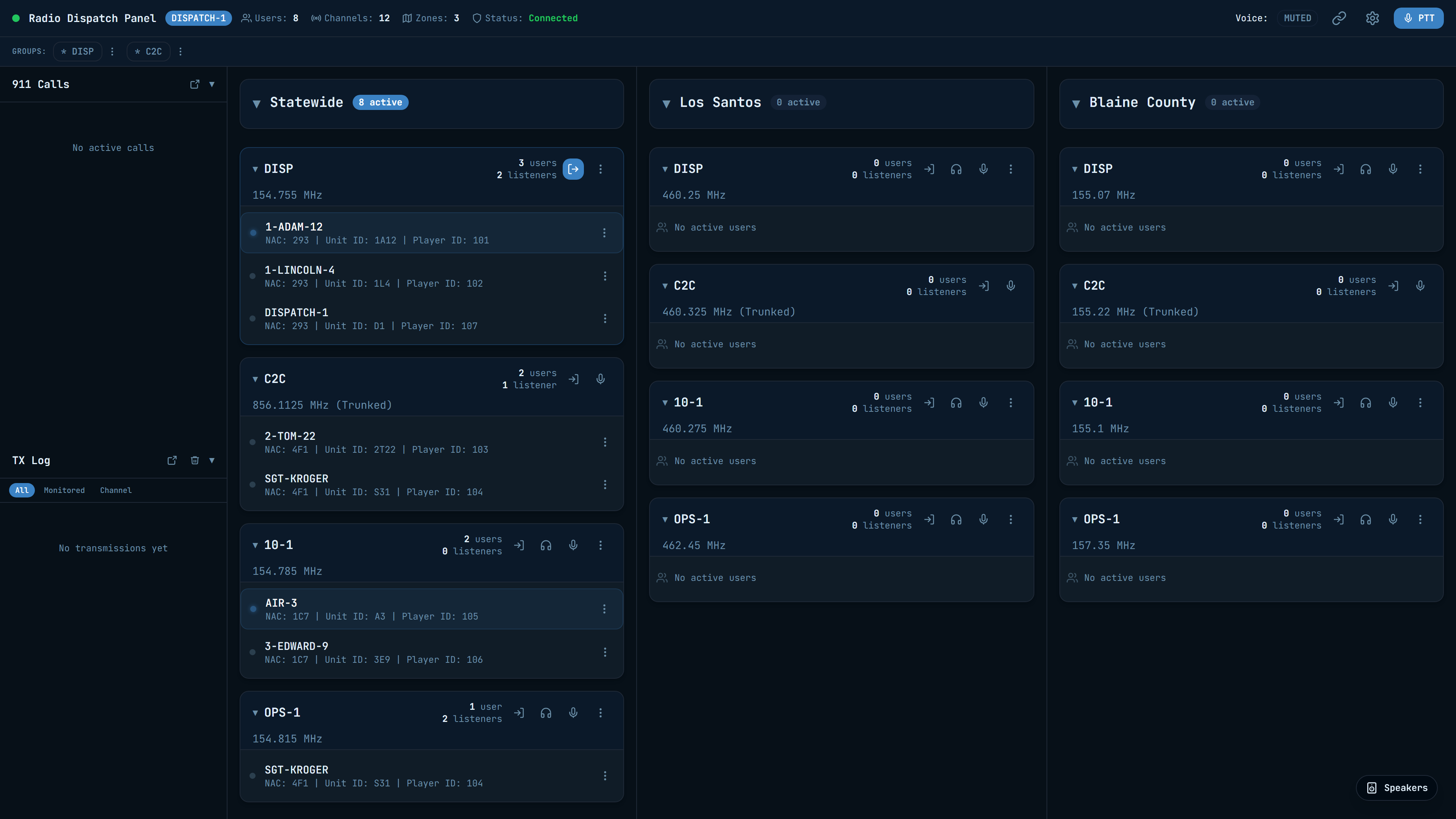The height and width of the screenshot is (819, 1456).
Task: Join the Statewide OPS-1 channel
Action: pyautogui.click(x=519, y=713)
